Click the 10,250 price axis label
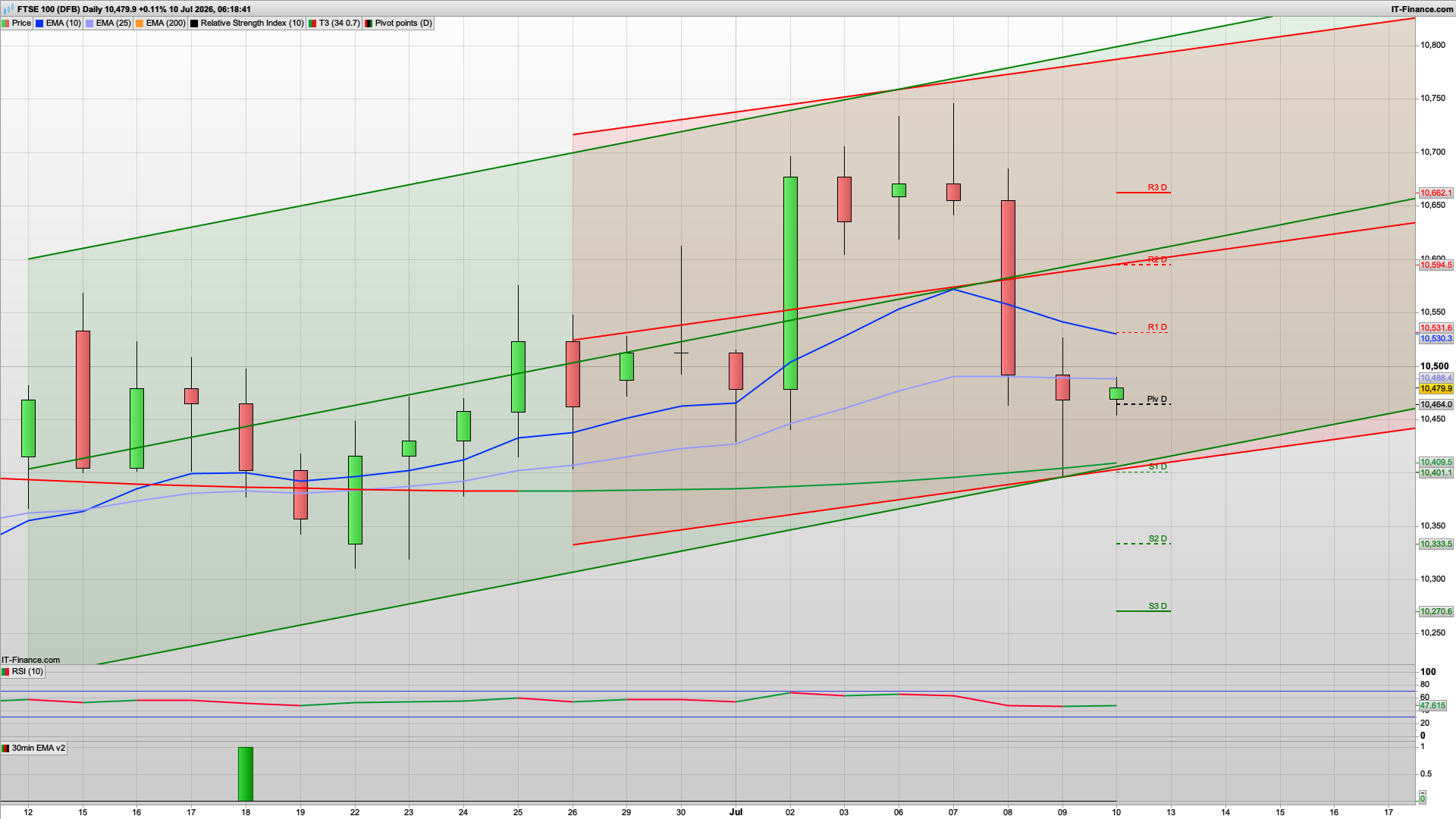 pos(1432,633)
